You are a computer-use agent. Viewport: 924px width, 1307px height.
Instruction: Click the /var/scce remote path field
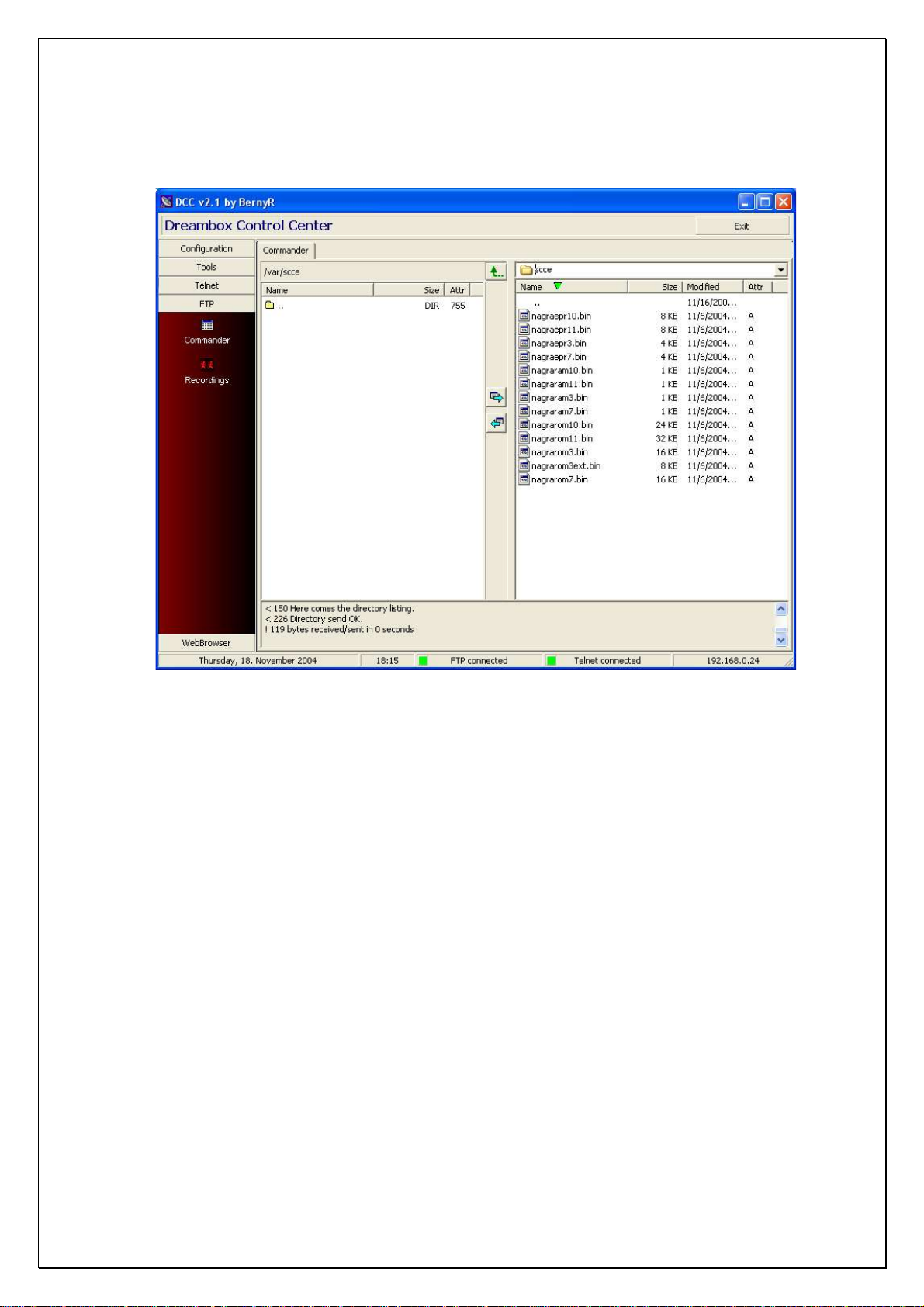pyautogui.click(x=372, y=272)
